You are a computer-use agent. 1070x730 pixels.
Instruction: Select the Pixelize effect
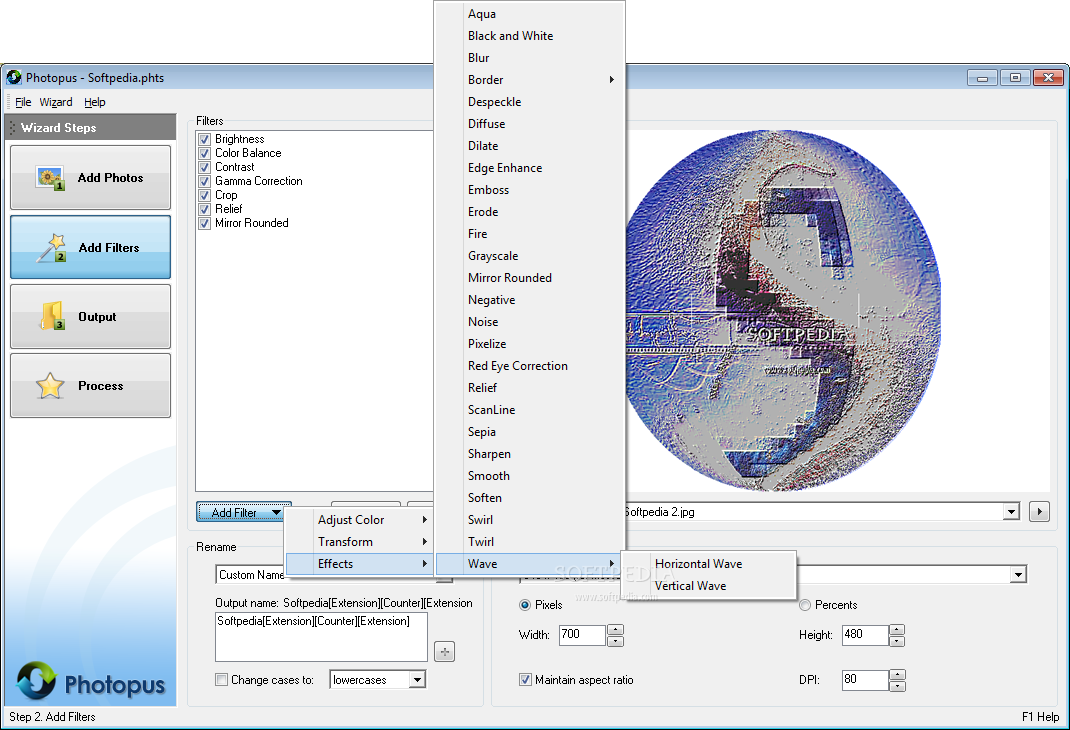530,344
